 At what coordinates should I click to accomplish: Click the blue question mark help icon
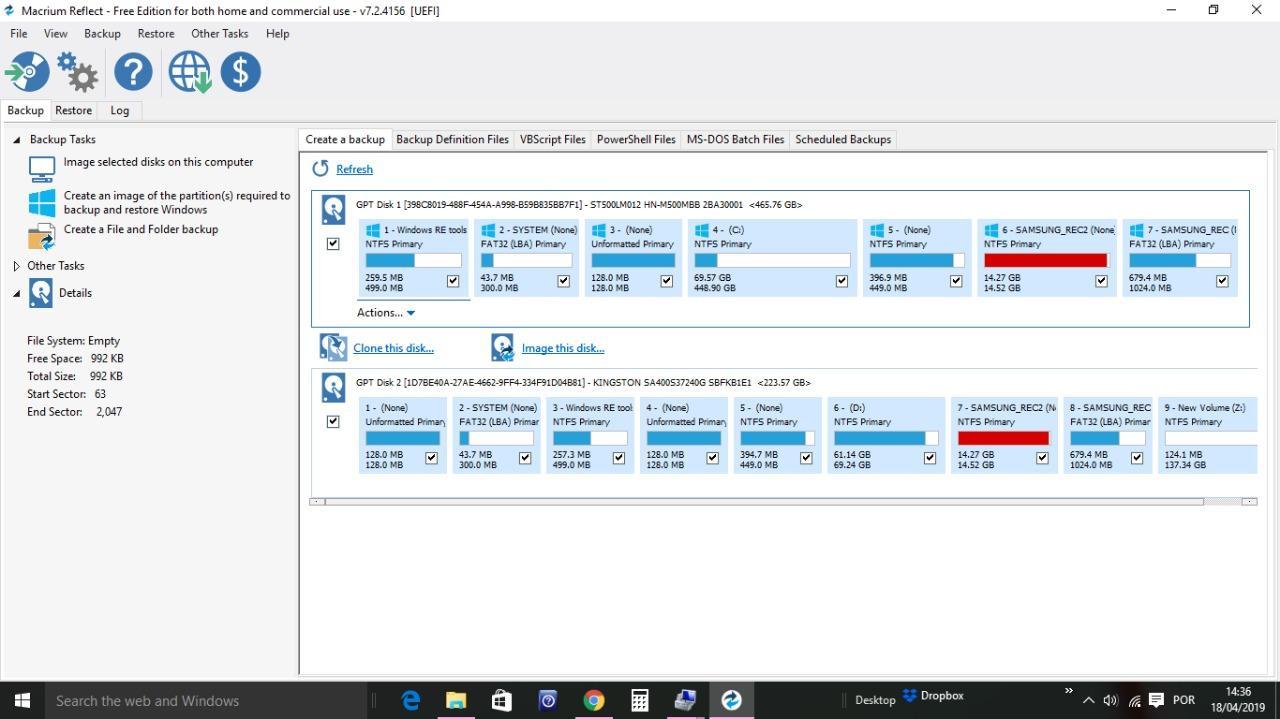point(133,72)
